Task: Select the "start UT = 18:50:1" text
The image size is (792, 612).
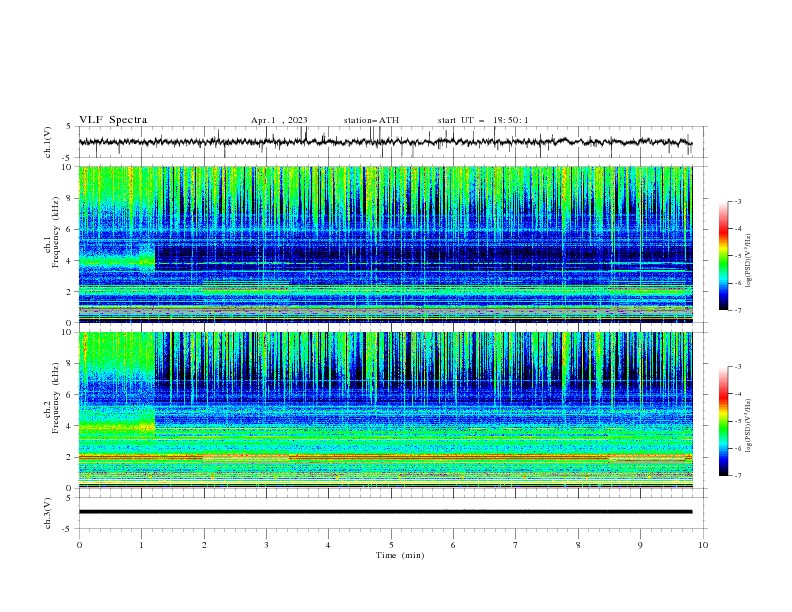Action: (483, 120)
